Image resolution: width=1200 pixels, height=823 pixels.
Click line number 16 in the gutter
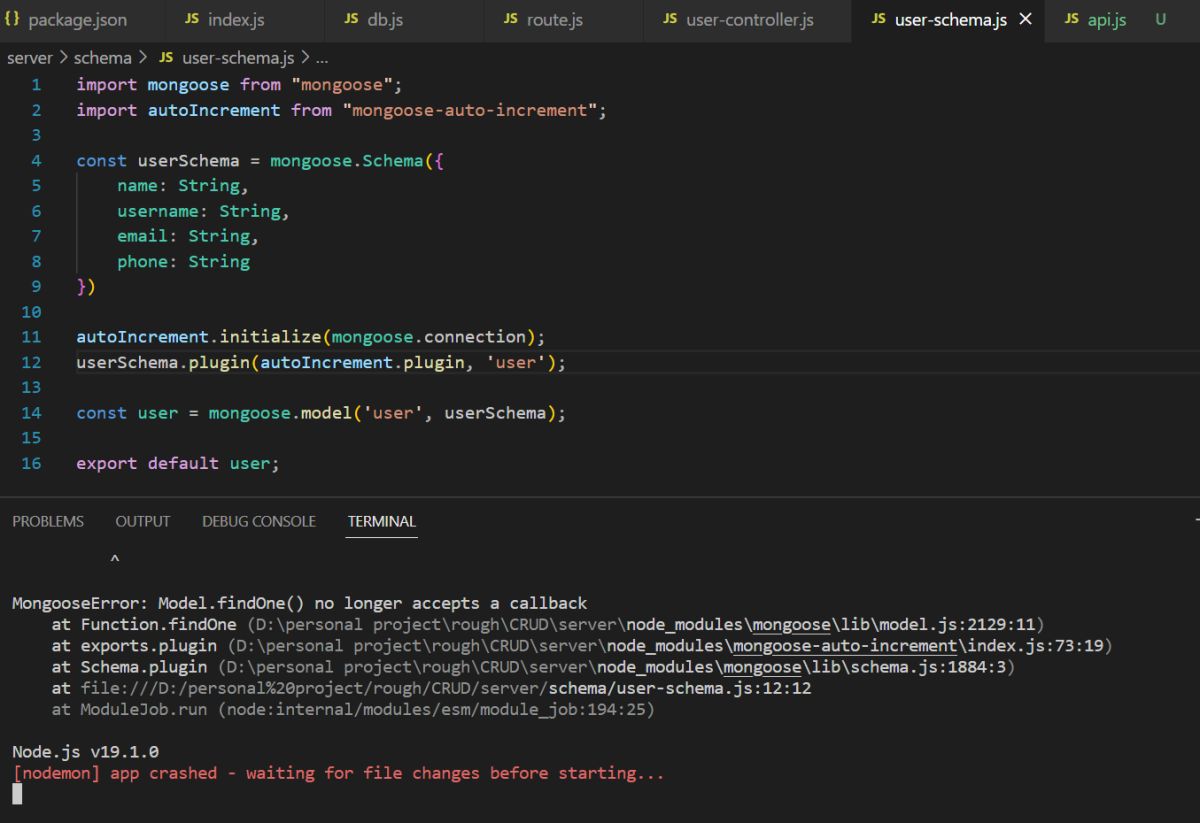(x=31, y=463)
